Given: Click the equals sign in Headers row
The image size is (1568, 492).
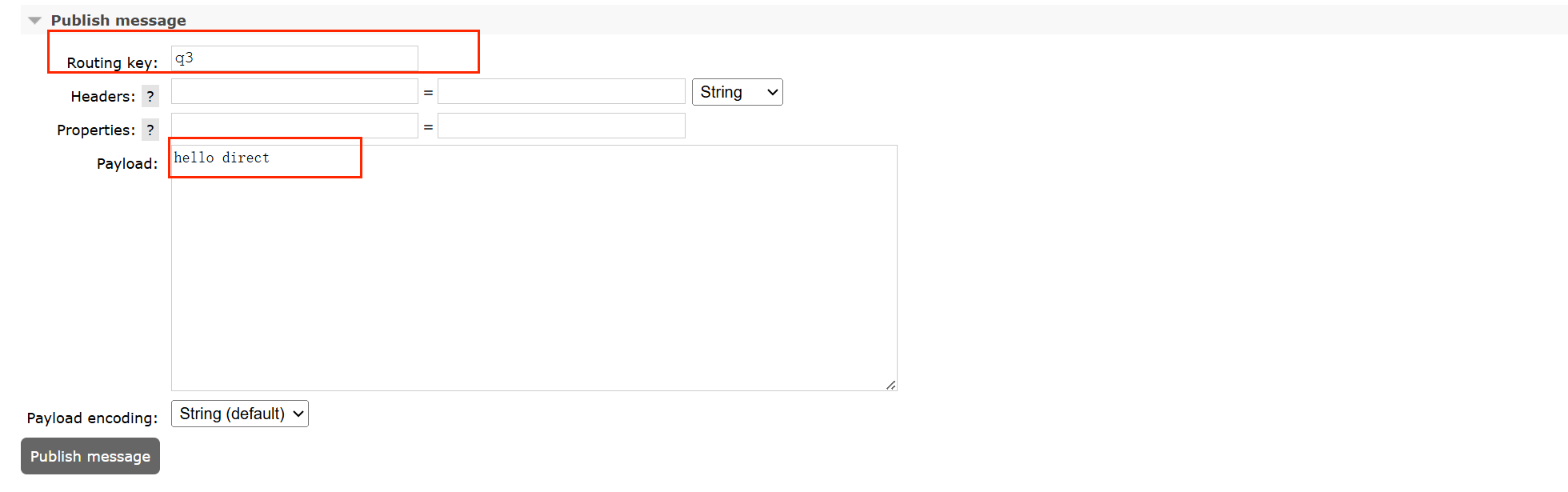Looking at the screenshot, I should (428, 93).
